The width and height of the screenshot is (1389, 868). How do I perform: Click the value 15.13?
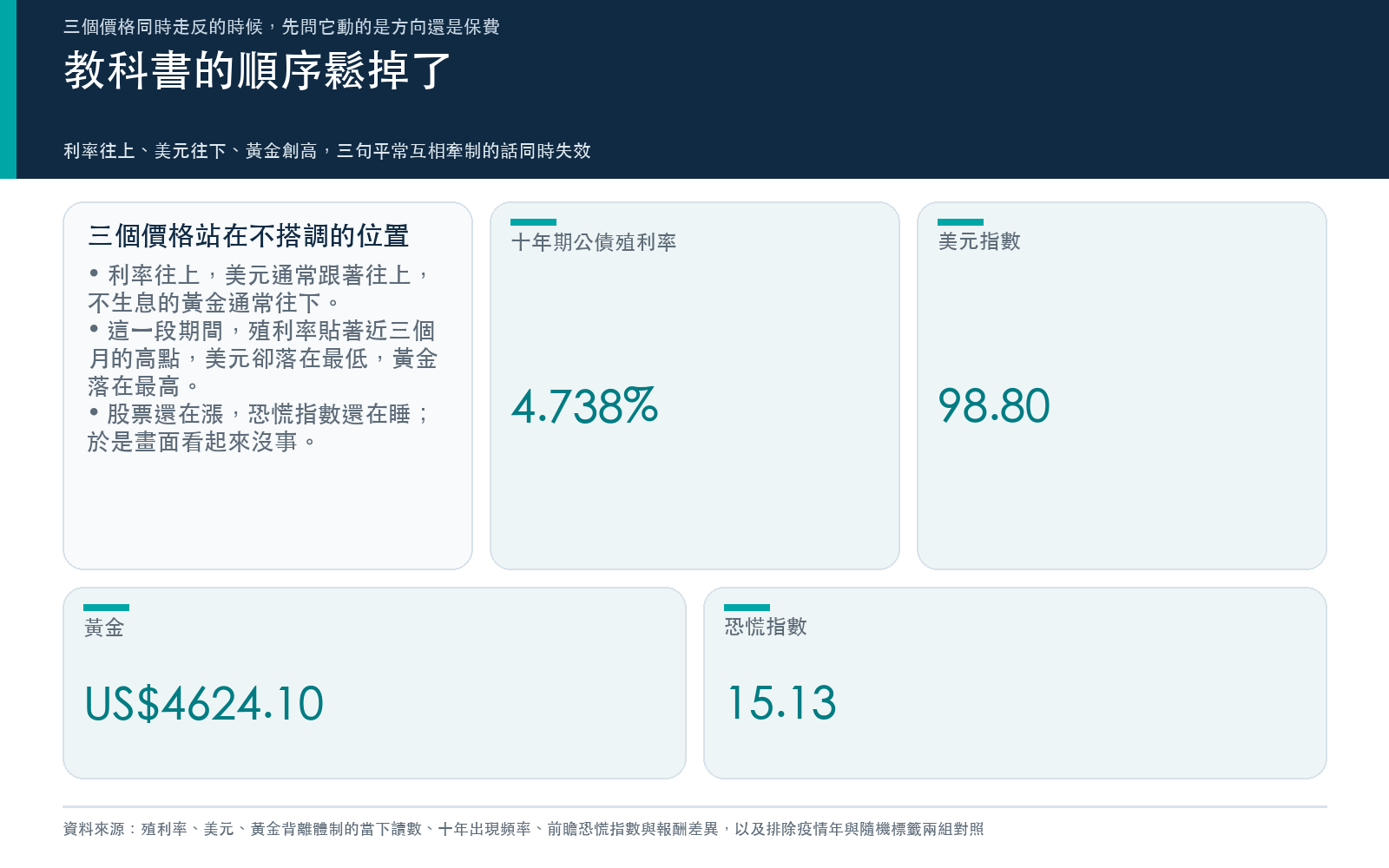[x=781, y=703]
